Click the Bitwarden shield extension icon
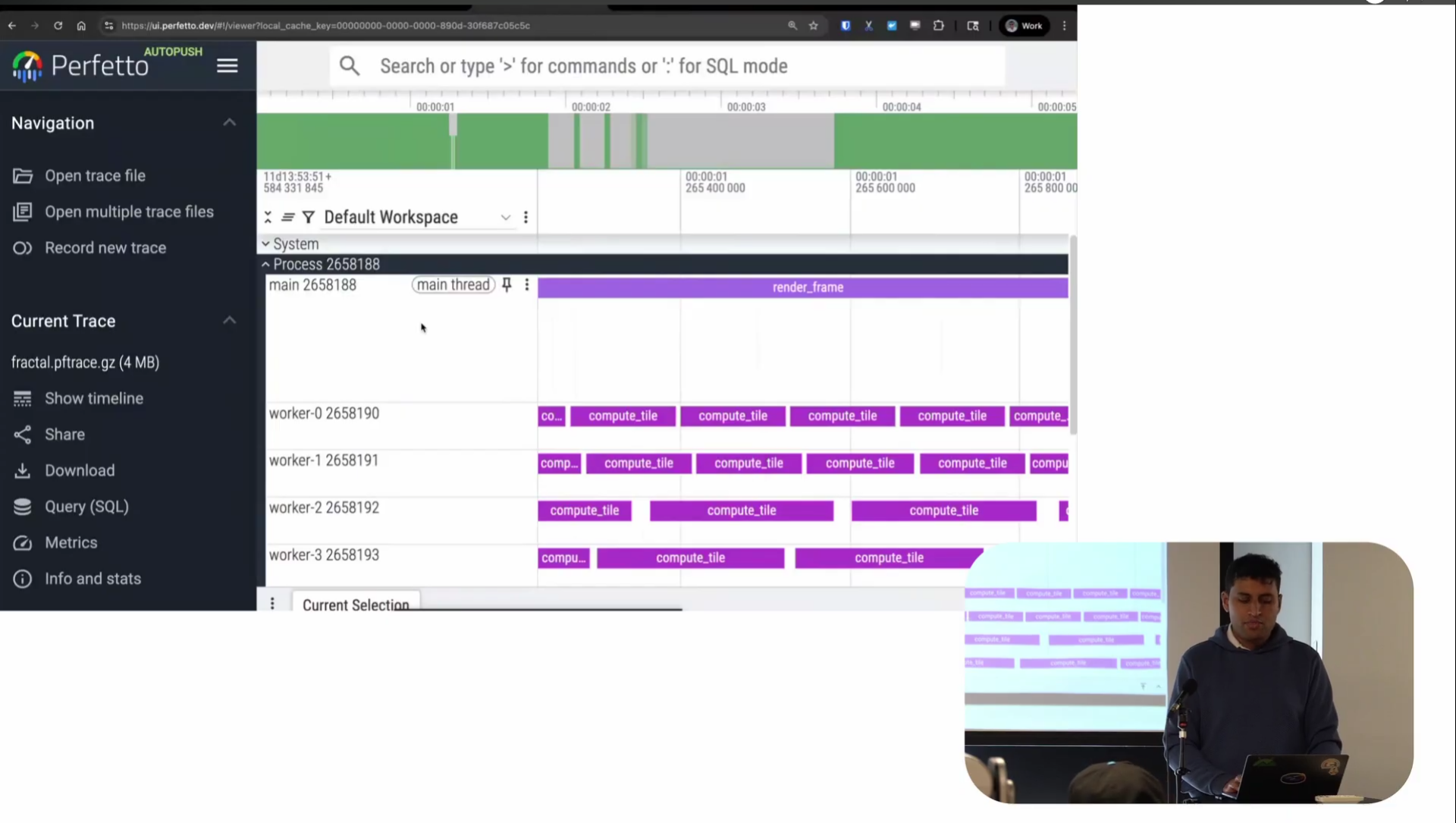Screen dimensions: 1456x823 pos(846,25)
